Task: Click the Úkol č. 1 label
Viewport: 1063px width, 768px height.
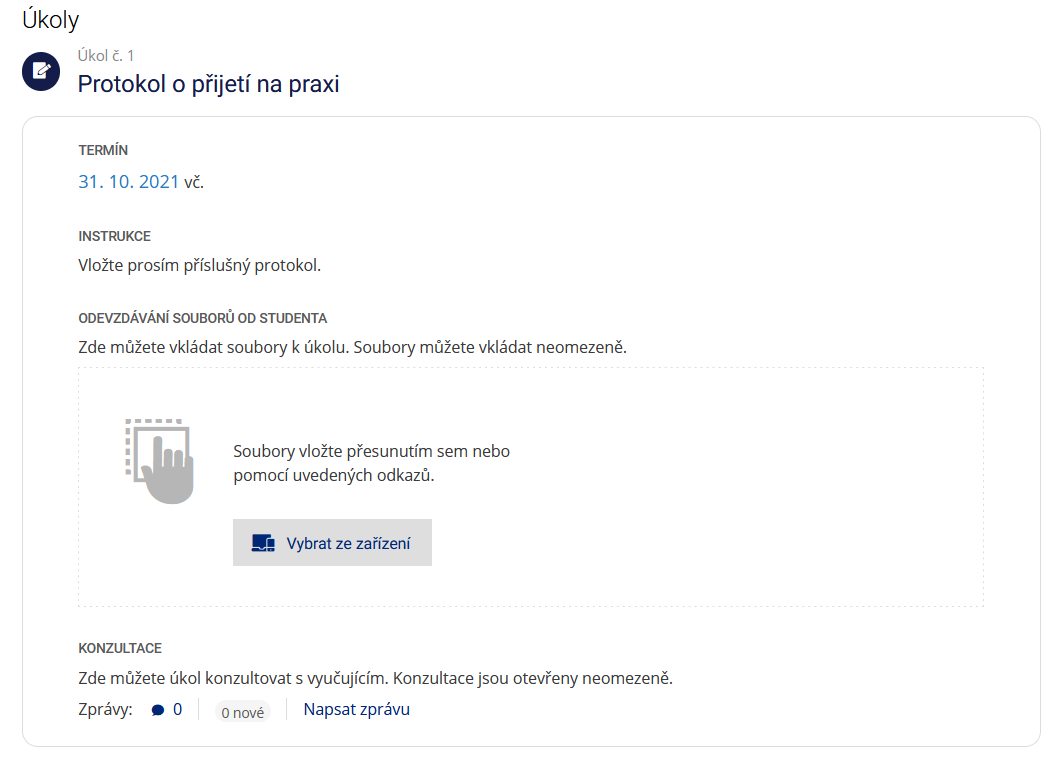Action: click(x=106, y=56)
